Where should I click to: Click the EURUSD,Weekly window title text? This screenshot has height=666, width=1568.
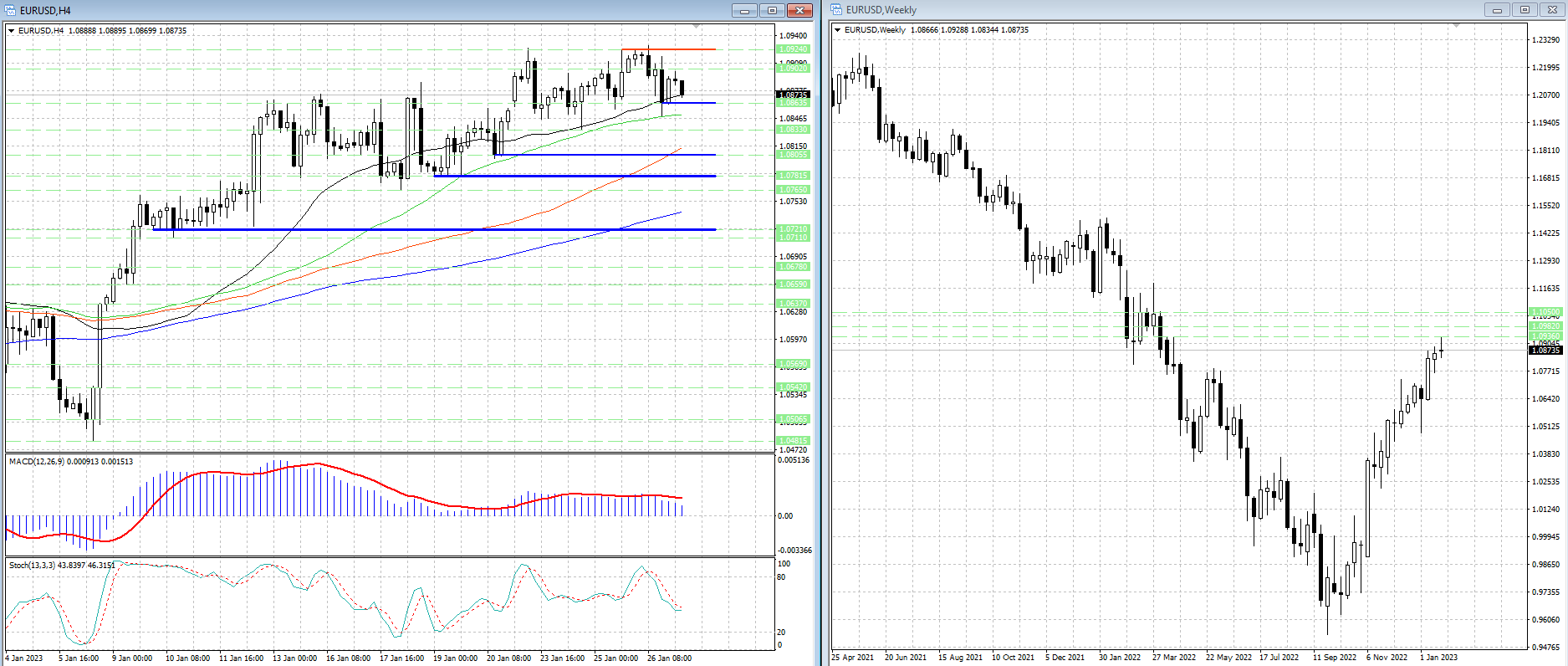[x=881, y=10]
